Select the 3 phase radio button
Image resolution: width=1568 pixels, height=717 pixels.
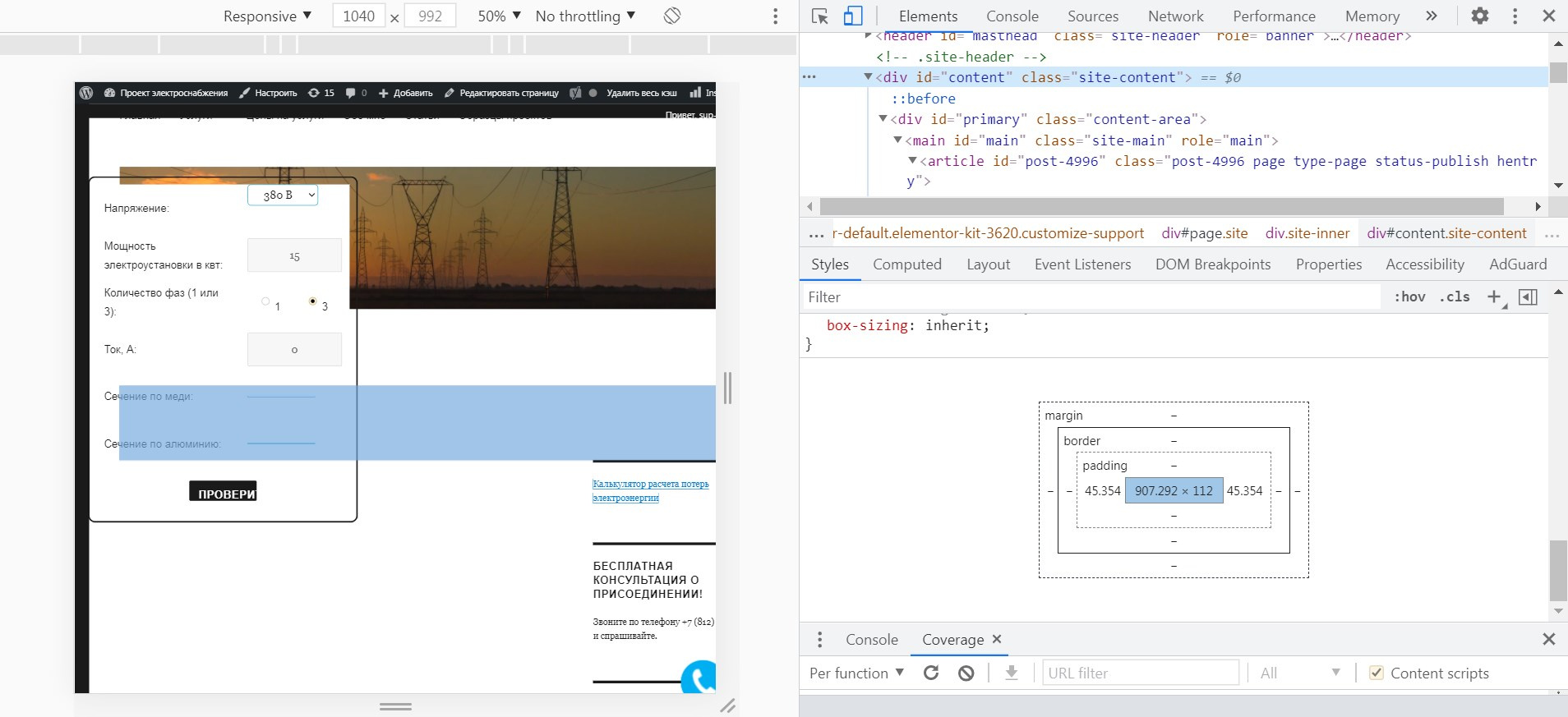click(x=312, y=301)
